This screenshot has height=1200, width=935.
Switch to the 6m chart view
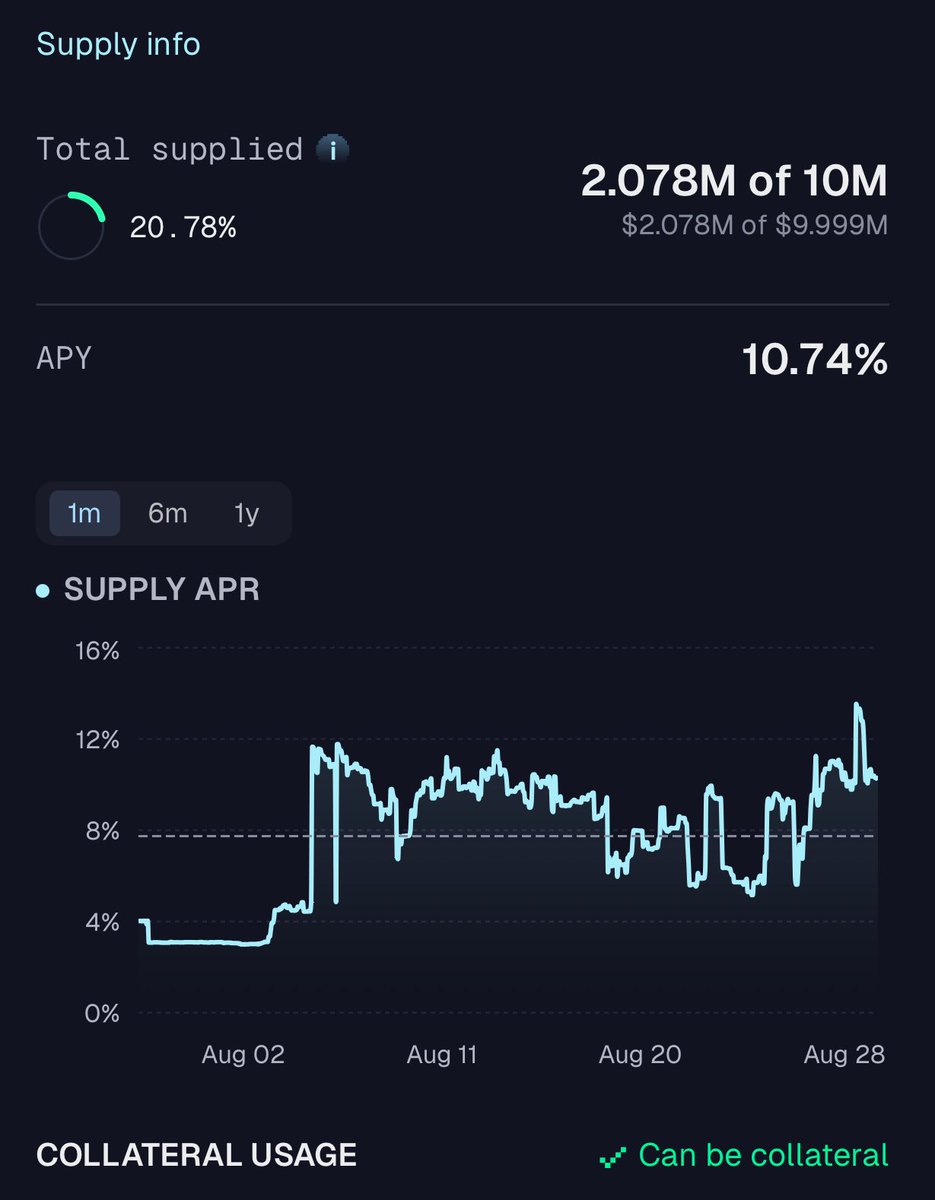click(x=167, y=513)
